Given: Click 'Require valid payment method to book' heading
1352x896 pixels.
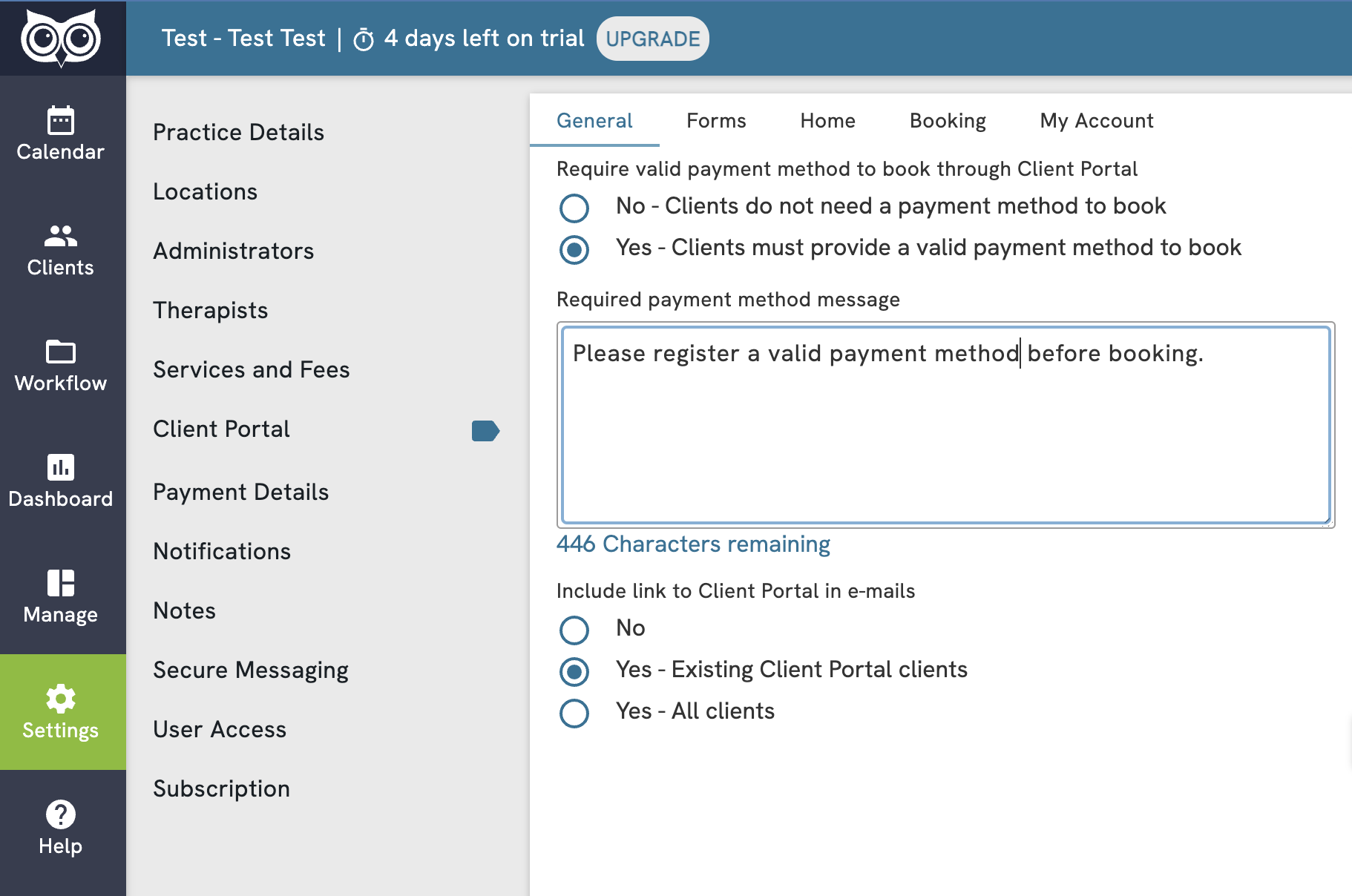Looking at the screenshot, I should click(847, 168).
